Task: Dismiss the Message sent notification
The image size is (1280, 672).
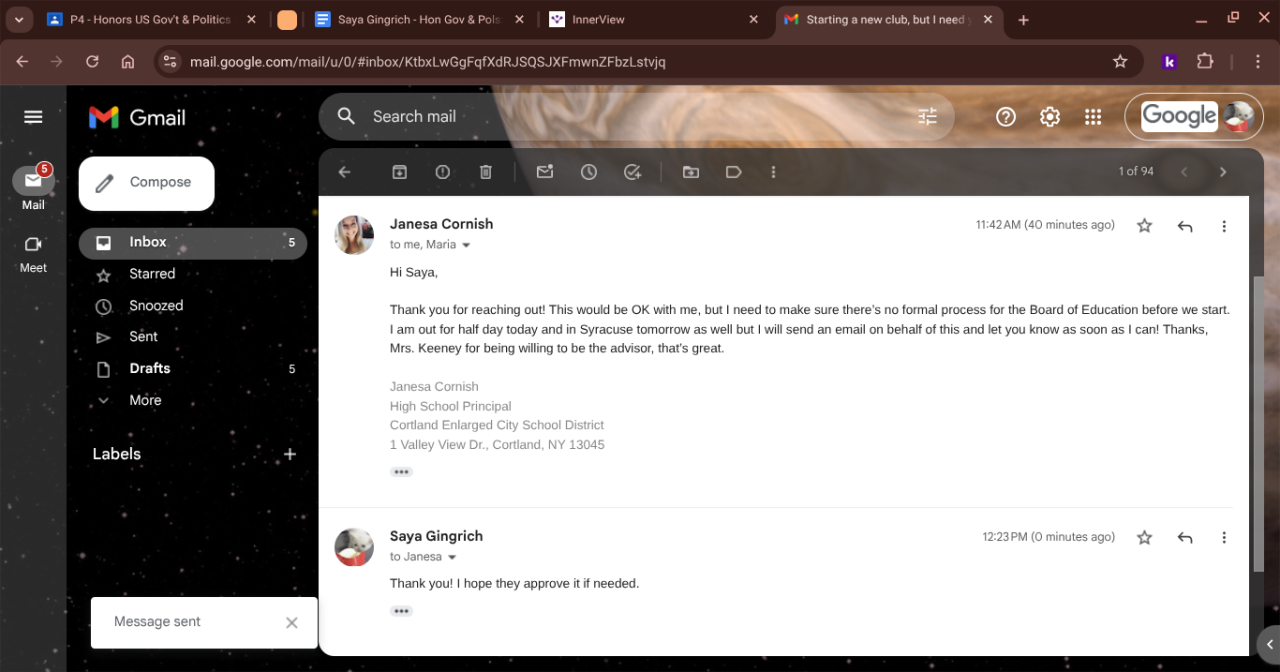Action: click(292, 623)
